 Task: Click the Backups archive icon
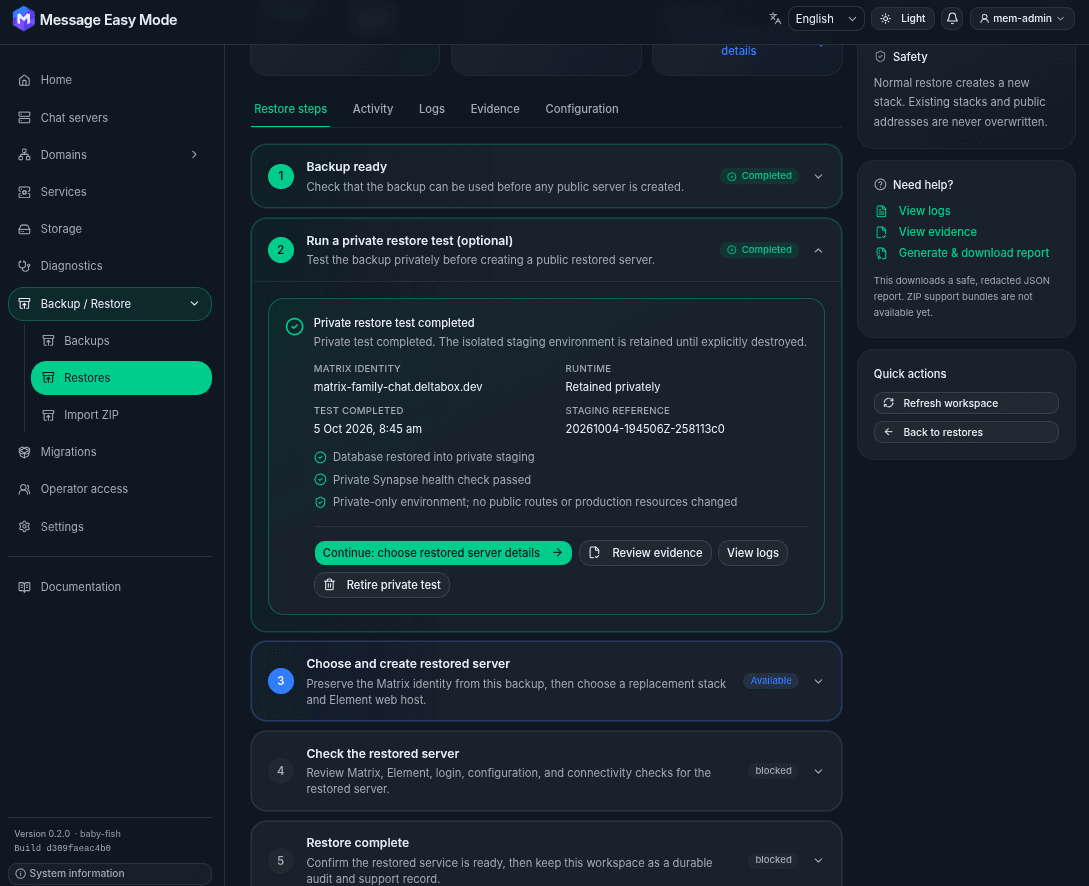coord(48,341)
